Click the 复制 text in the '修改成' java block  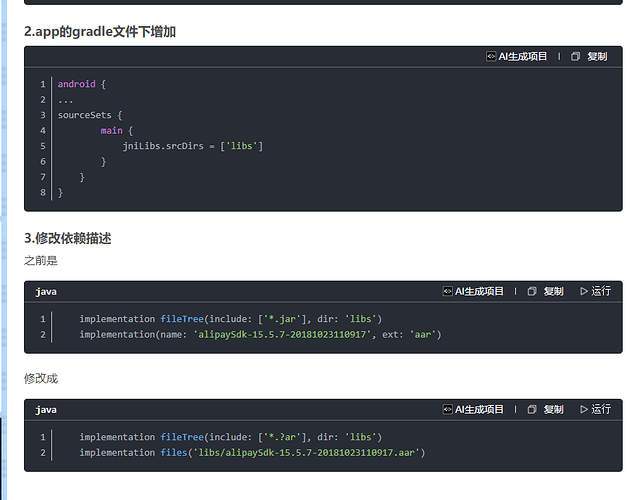pyautogui.click(x=553, y=409)
